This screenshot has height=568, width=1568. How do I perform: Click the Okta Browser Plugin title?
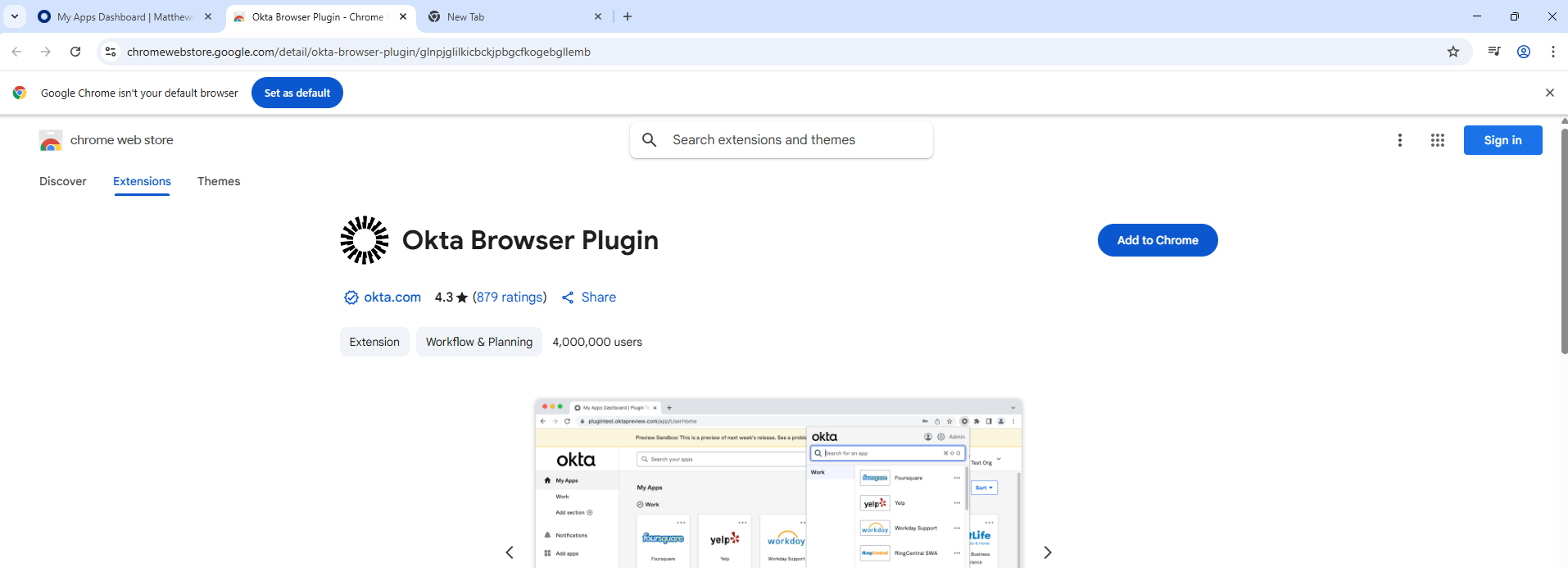[x=530, y=240]
